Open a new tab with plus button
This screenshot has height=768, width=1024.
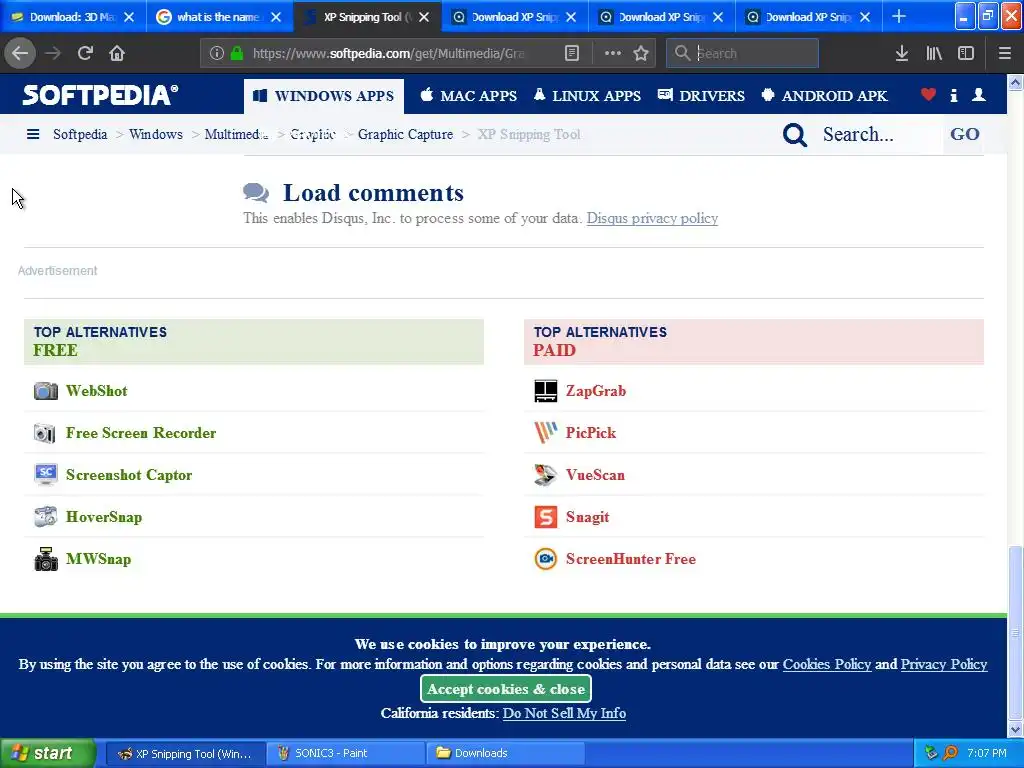(899, 16)
